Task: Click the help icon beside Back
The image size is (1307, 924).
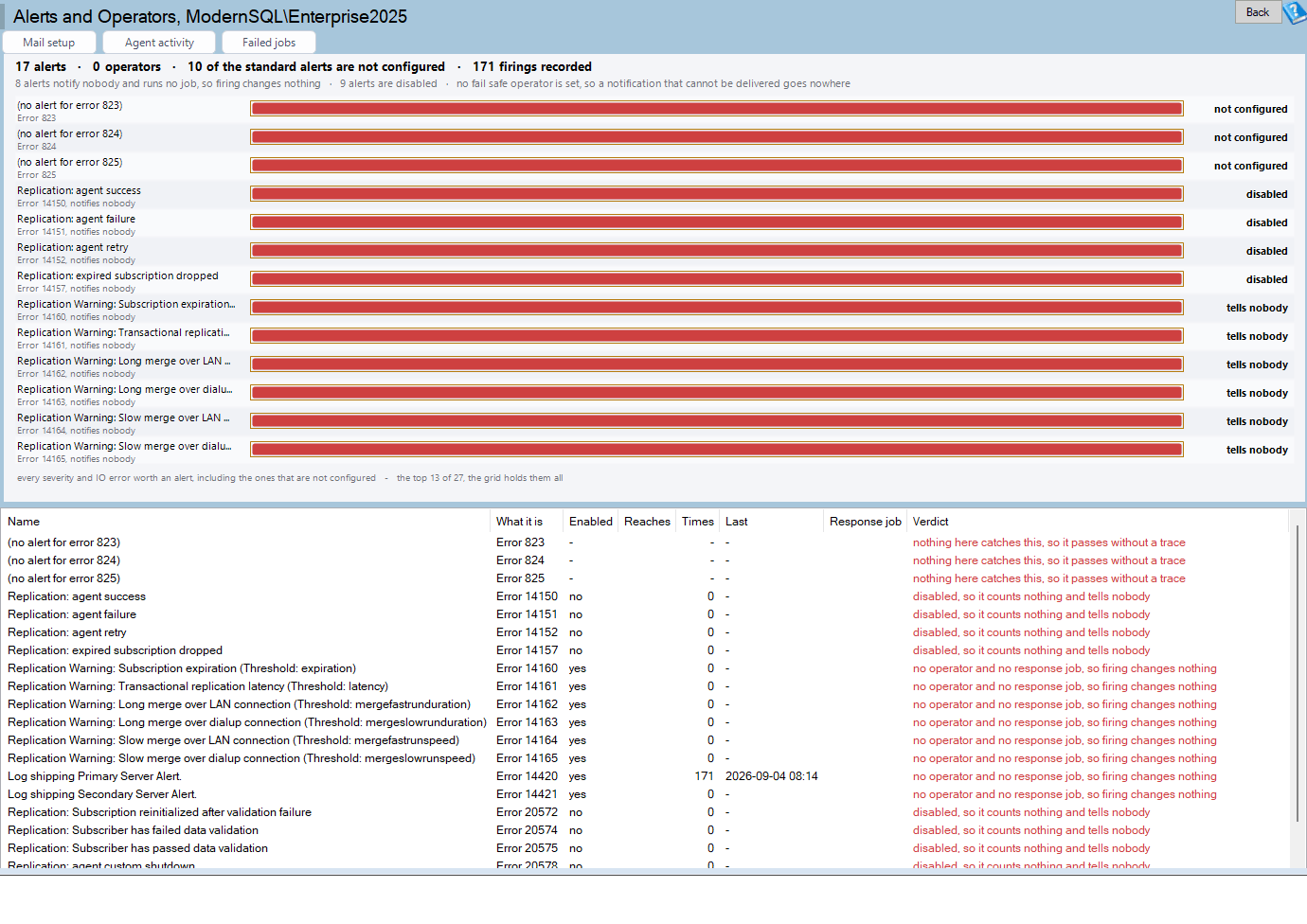Action: pyautogui.click(x=1295, y=12)
